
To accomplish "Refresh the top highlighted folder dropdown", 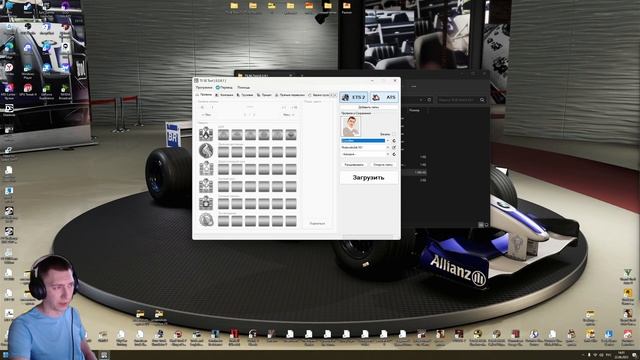I will click(394, 140).
